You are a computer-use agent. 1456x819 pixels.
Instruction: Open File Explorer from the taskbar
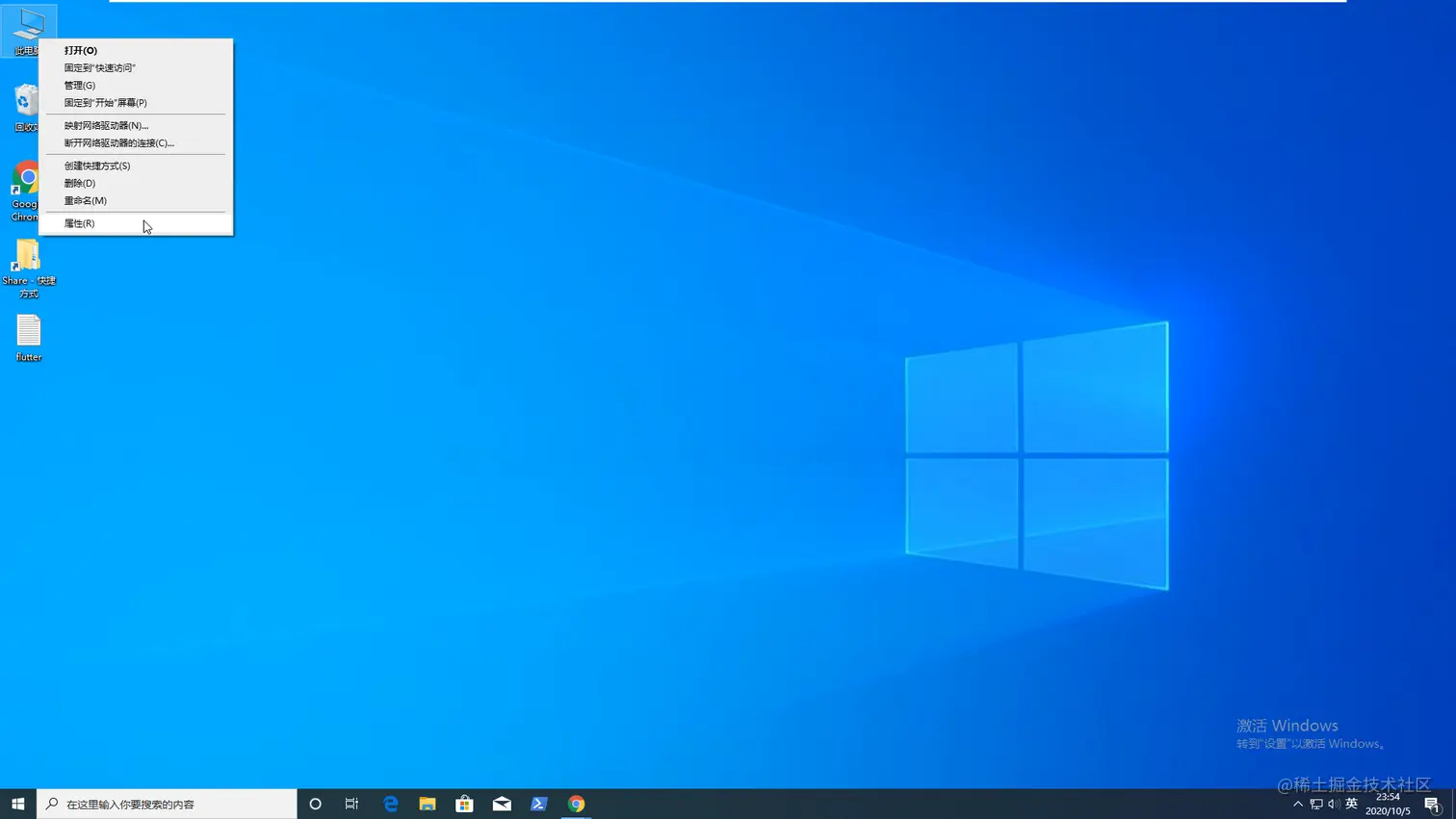pos(427,804)
